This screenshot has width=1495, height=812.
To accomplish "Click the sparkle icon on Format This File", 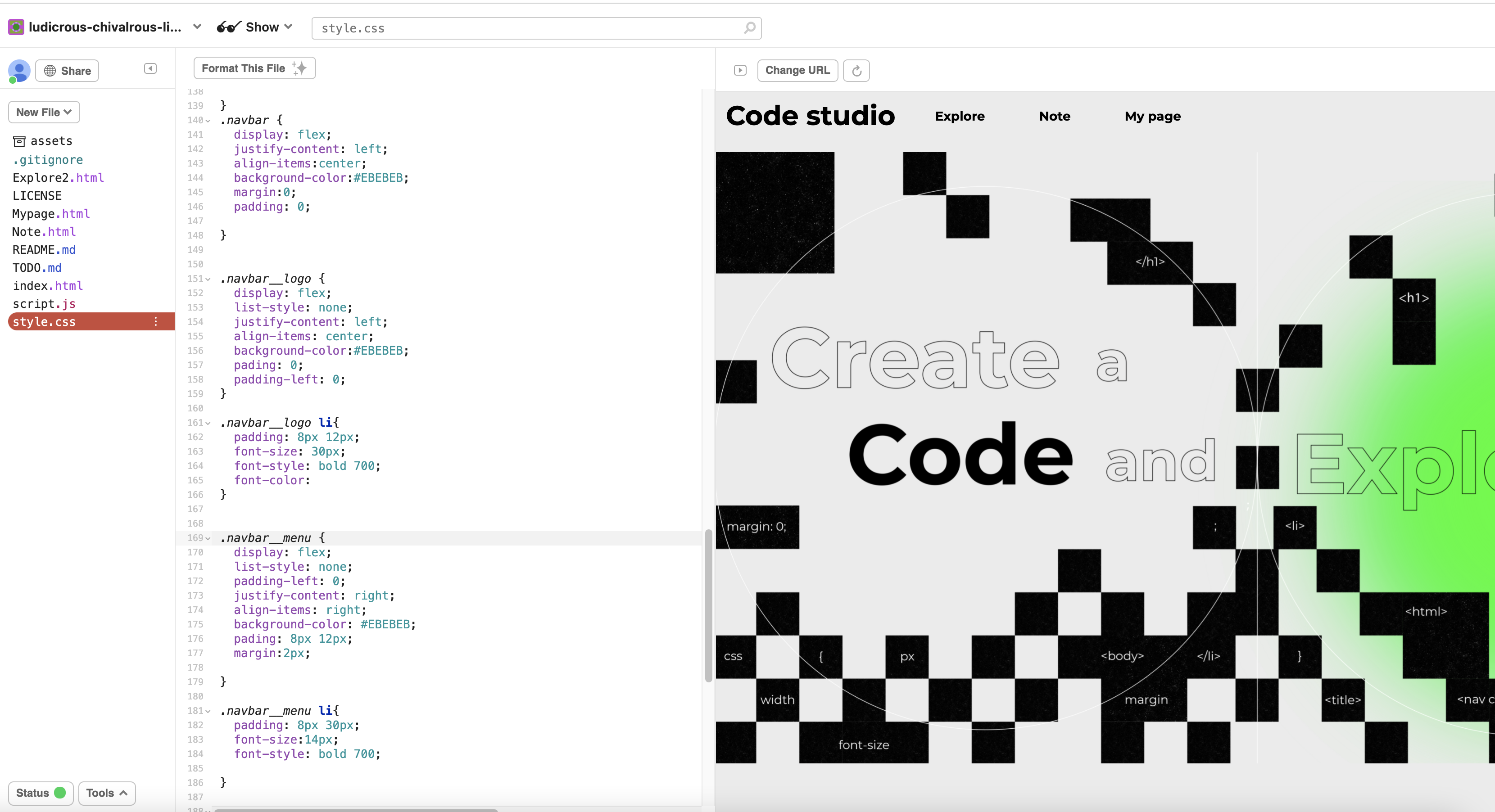I will tap(299, 68).
